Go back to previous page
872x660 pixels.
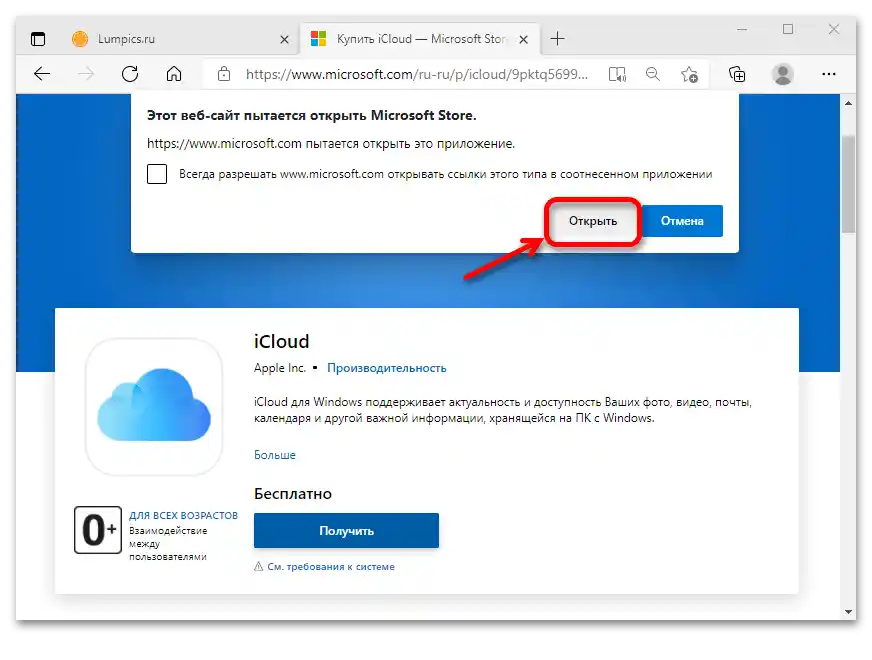pos(42,74)
